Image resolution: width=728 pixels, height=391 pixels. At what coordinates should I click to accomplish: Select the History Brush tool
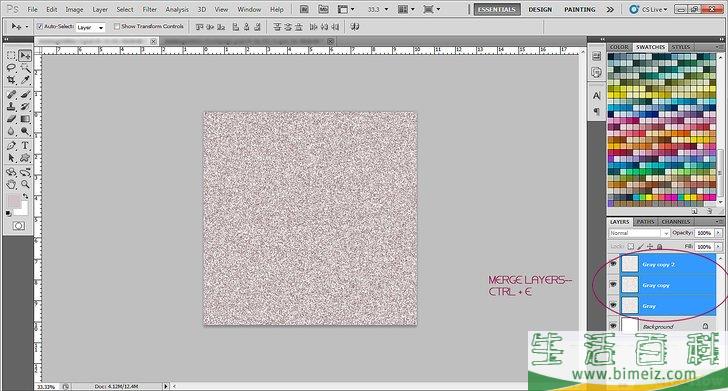coord(25,107)
